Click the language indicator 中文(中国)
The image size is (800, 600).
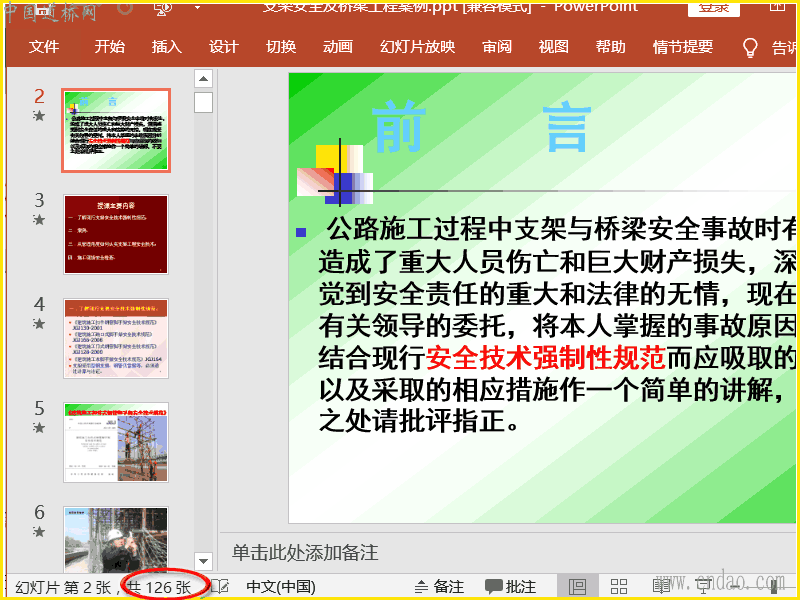tap(281, 587)
